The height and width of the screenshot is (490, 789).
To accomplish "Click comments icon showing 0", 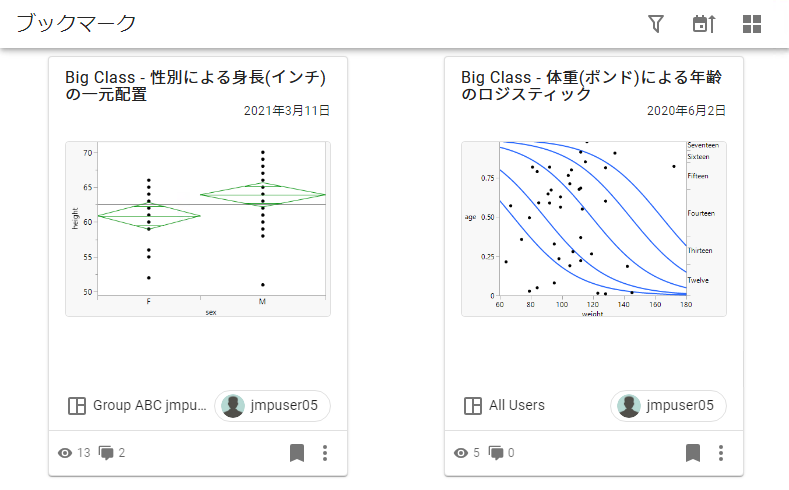I will click(x=496, y=453).
